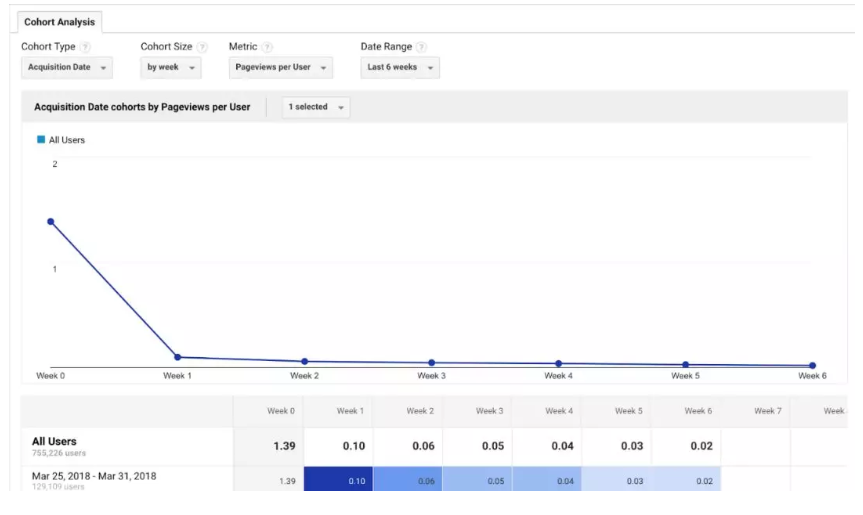Expand the 'by week' cohort size dropdown
This screenshot has height=515, width=863.
coord(171,67)
